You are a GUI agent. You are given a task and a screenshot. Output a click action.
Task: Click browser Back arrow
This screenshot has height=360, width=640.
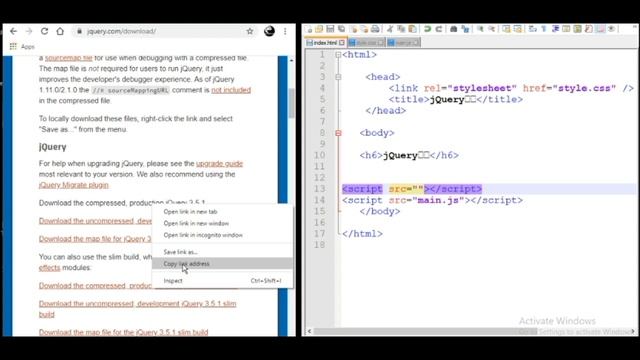tap(13, 31)
